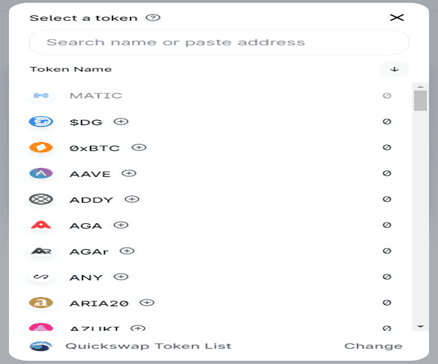Click the plus icon next to AGAr

[127, 251]
